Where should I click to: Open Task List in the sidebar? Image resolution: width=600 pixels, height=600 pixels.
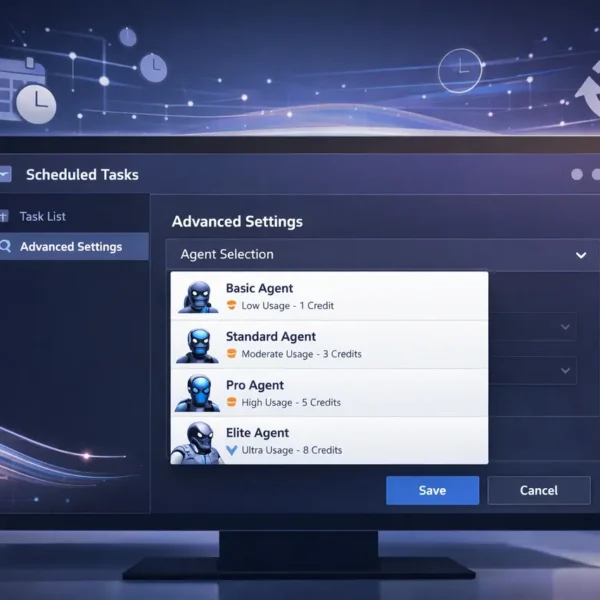74,217
